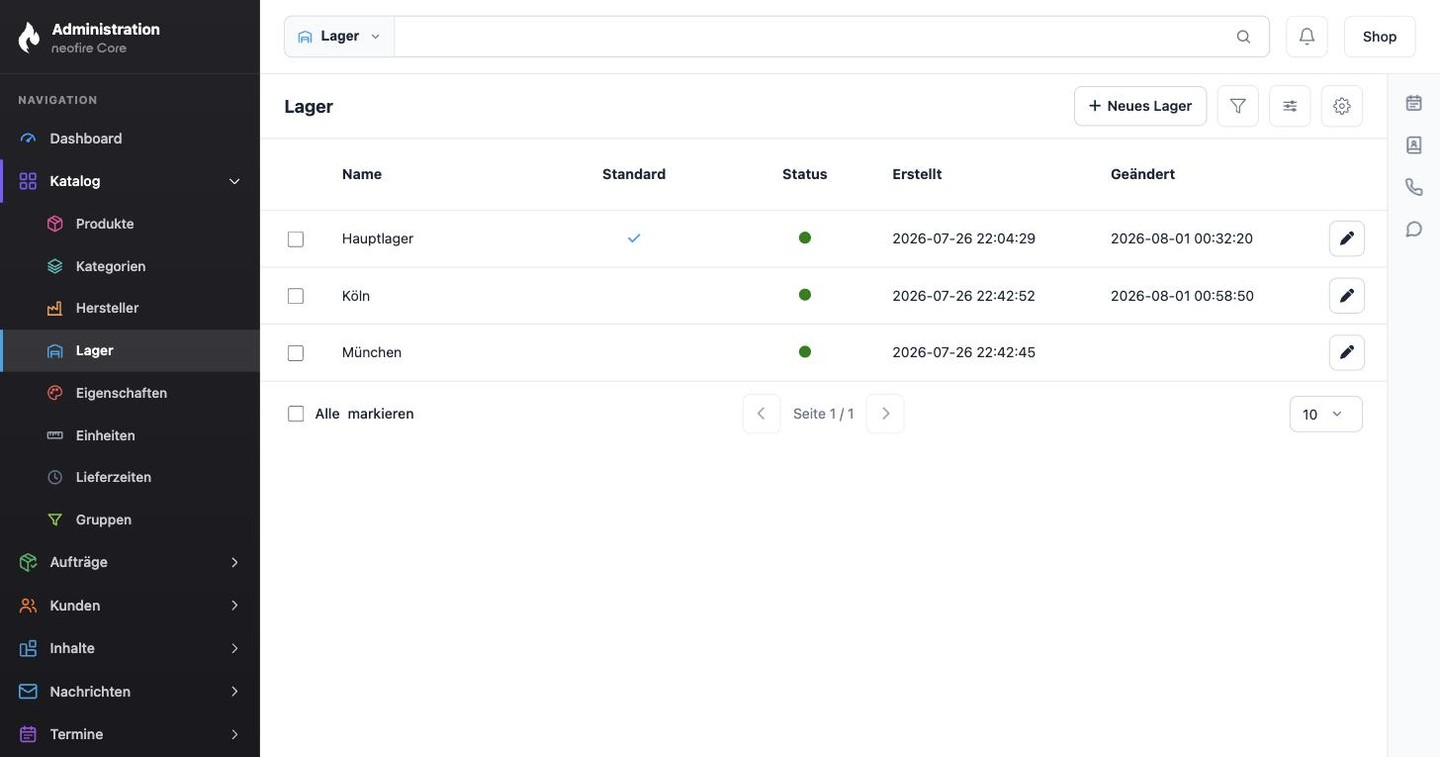Click the Shop button
Screen dimensions: 1440x757
(x=1379, y=36)
